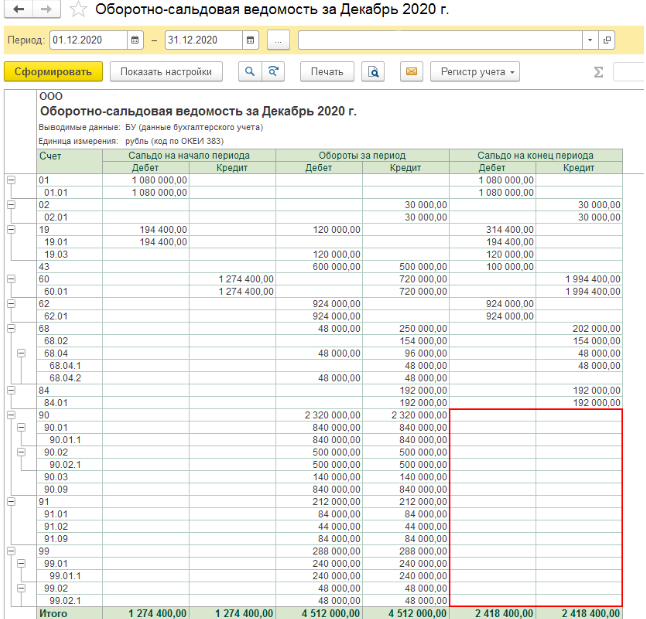Open calendar for end date 31.12.2020

[x=250, y=40]
